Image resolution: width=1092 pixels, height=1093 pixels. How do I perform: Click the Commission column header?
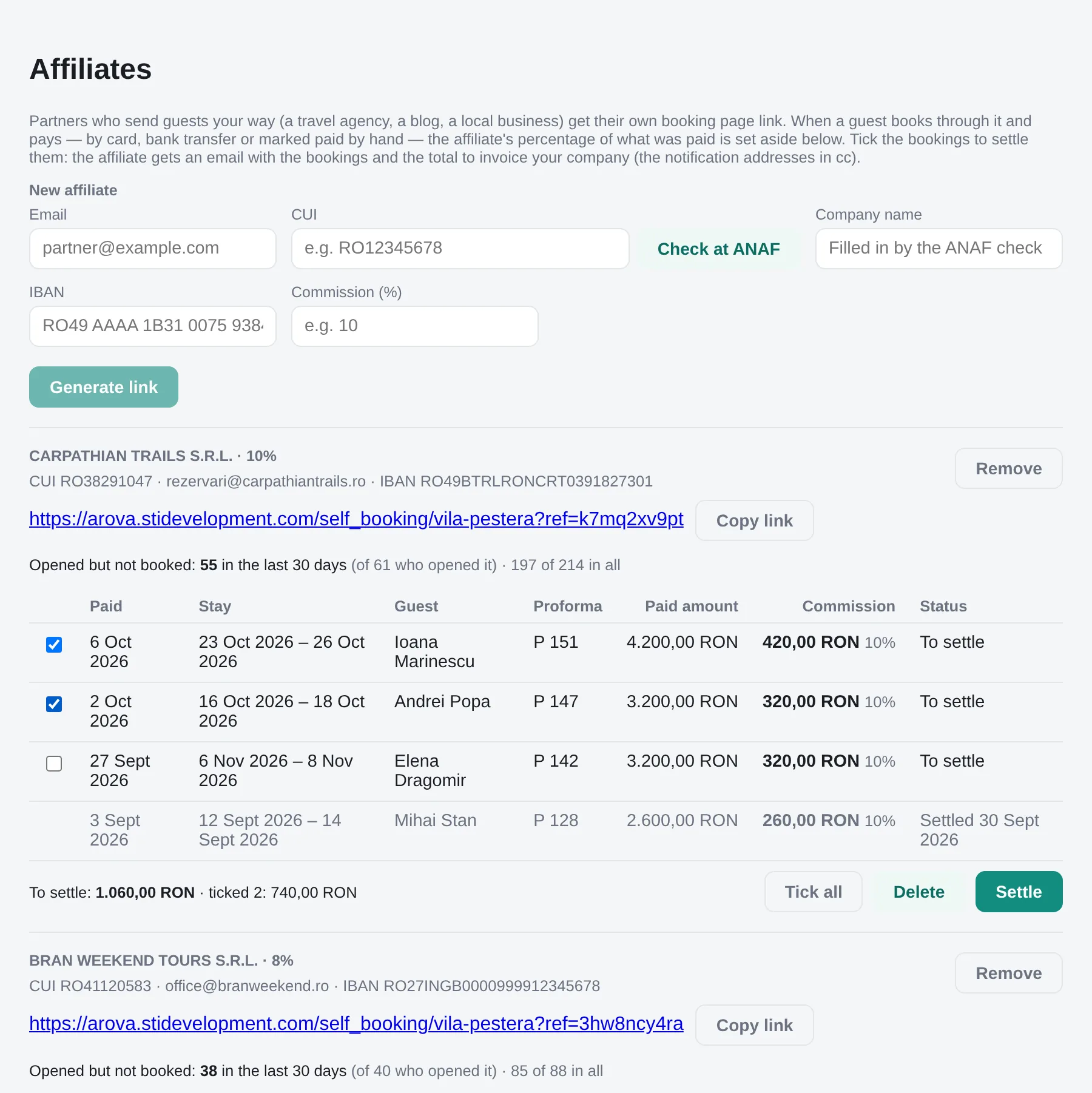tap(848, 606)
